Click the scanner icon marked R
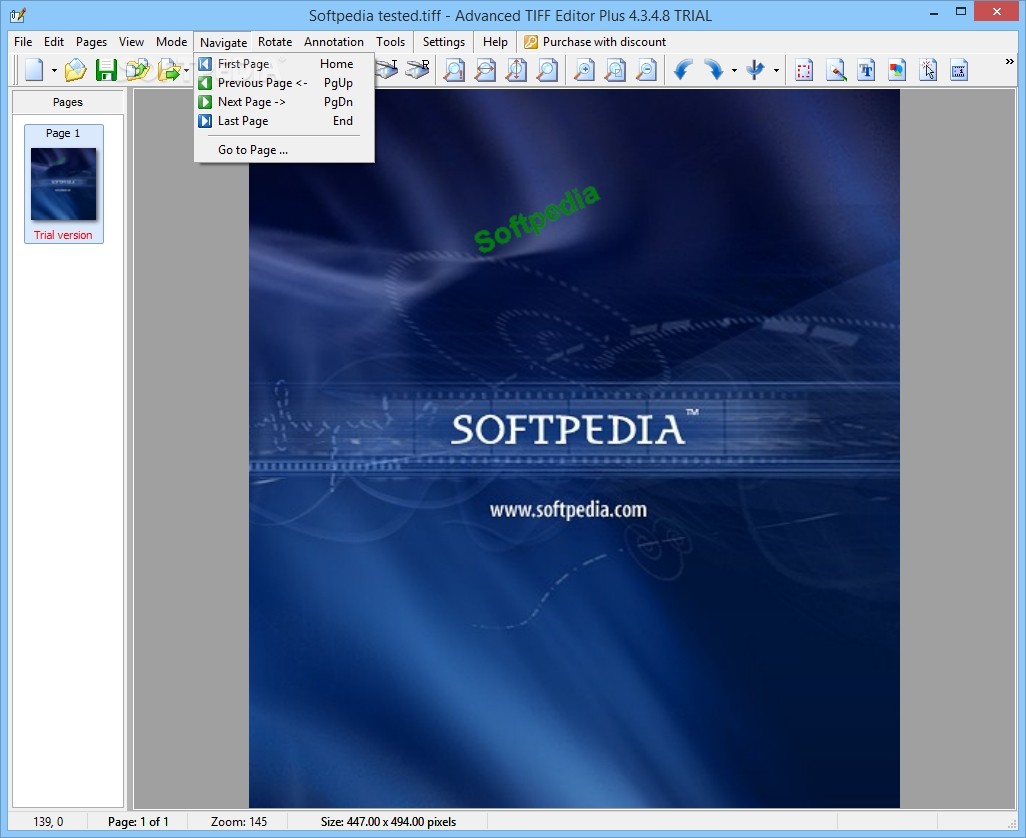Screen dimensions: 1026x838 417,69
